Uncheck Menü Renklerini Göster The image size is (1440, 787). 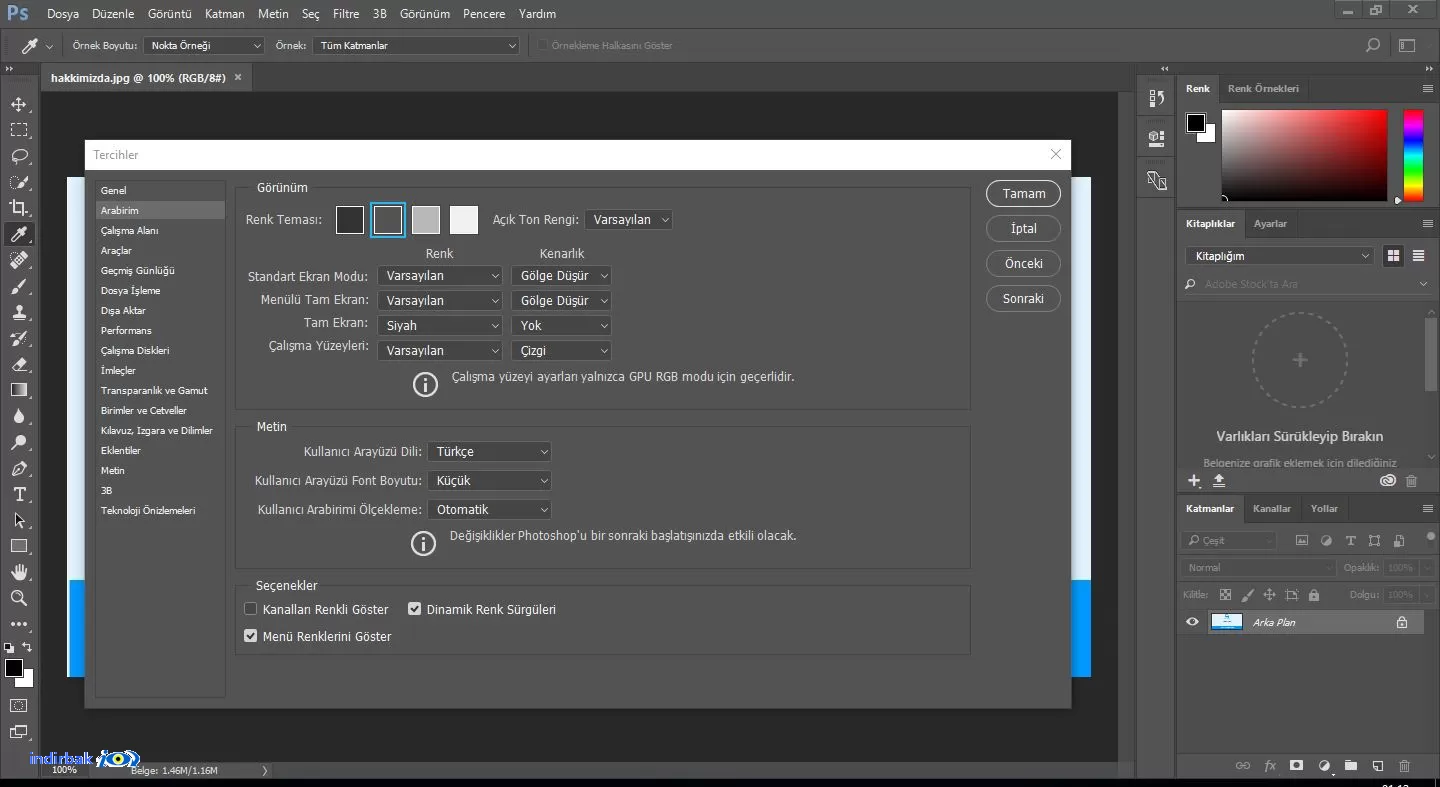point(251,636)
